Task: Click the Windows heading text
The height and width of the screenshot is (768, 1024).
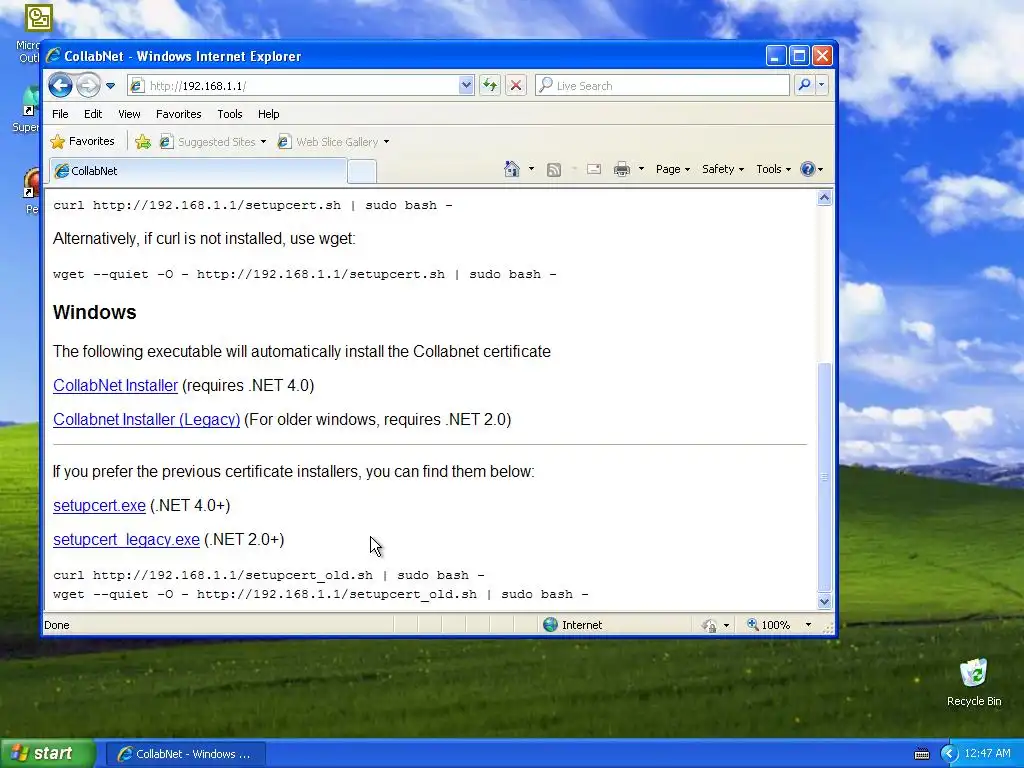Action: tap(95, 312)
